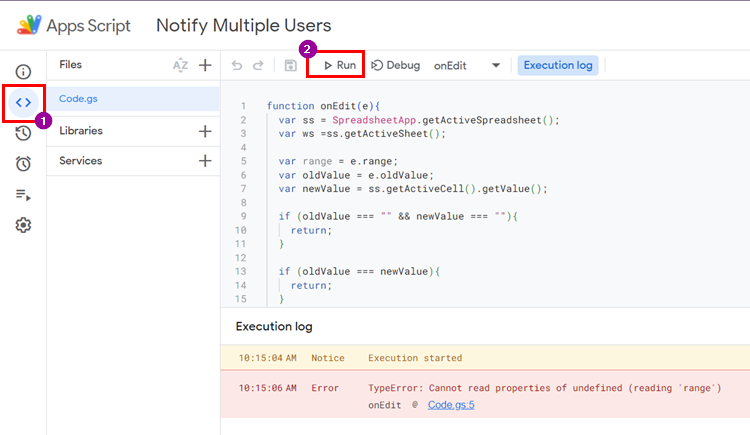Open the project Overview info icon
Image resolution: width=750 pixels, height=435 pixels.
click(x=23, y=72)
